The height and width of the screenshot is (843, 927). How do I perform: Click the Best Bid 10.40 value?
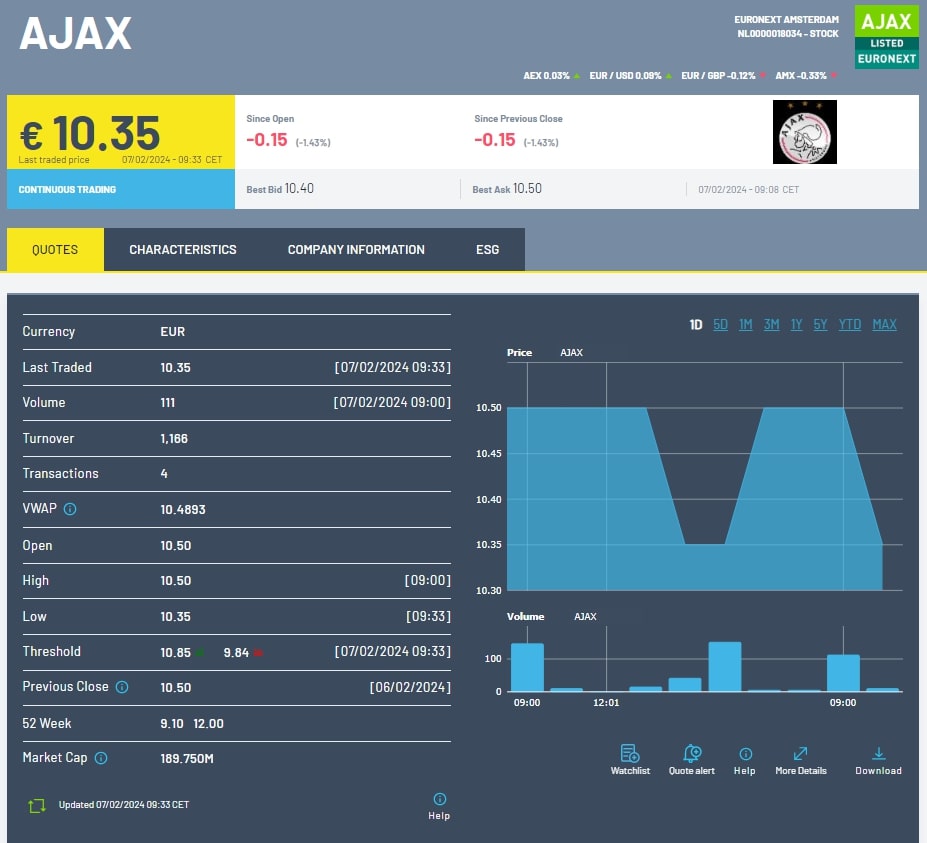pyautogui.click(x=299, y=189)
